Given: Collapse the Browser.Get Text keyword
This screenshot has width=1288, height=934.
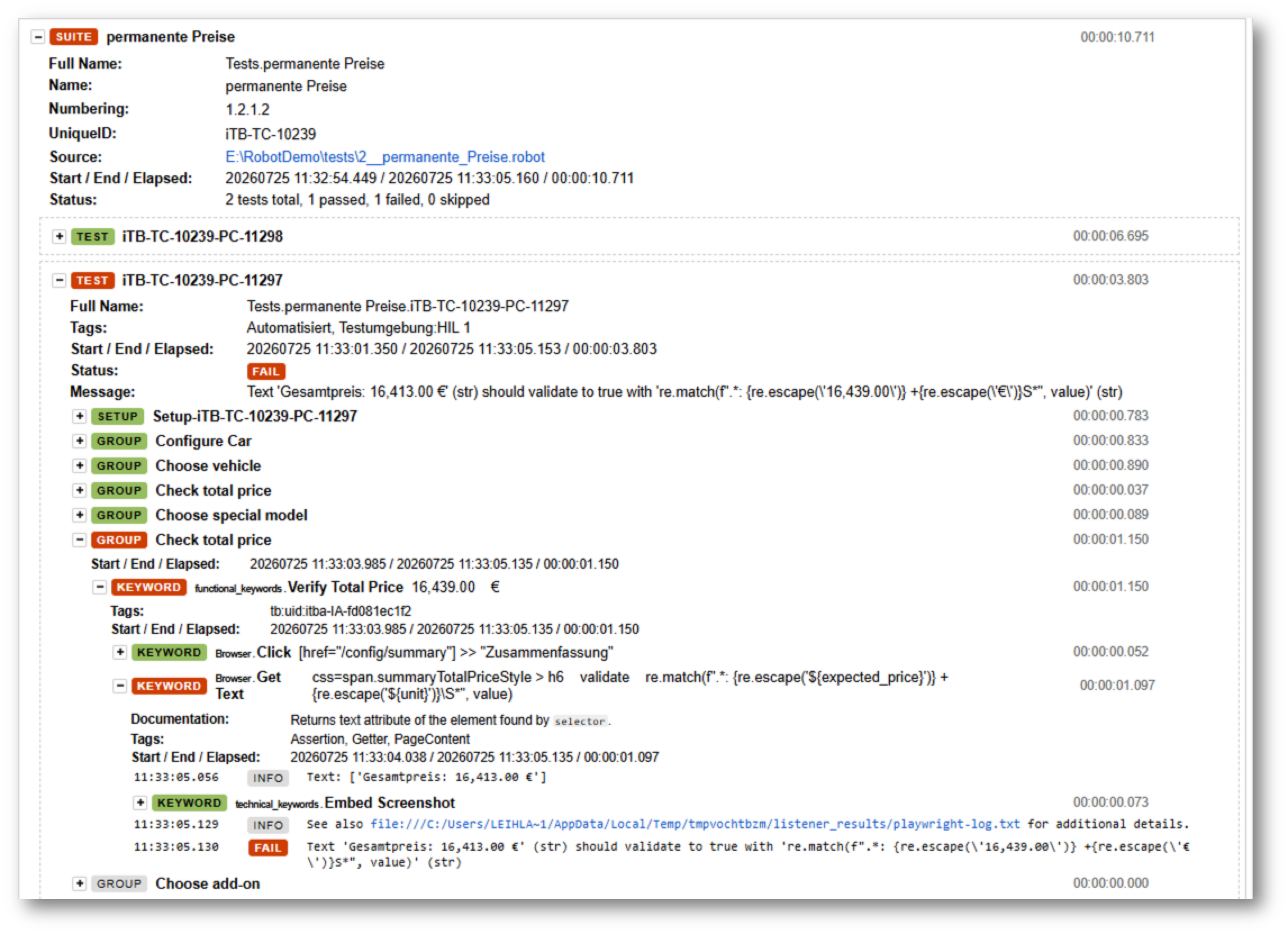Looking at the screenshot, I should 120,685.
